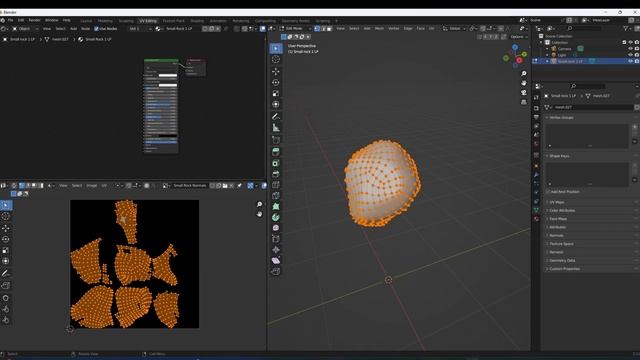
Task: Select the Relax tool in UV editor toolbar
Action: (x=6, y=309)
